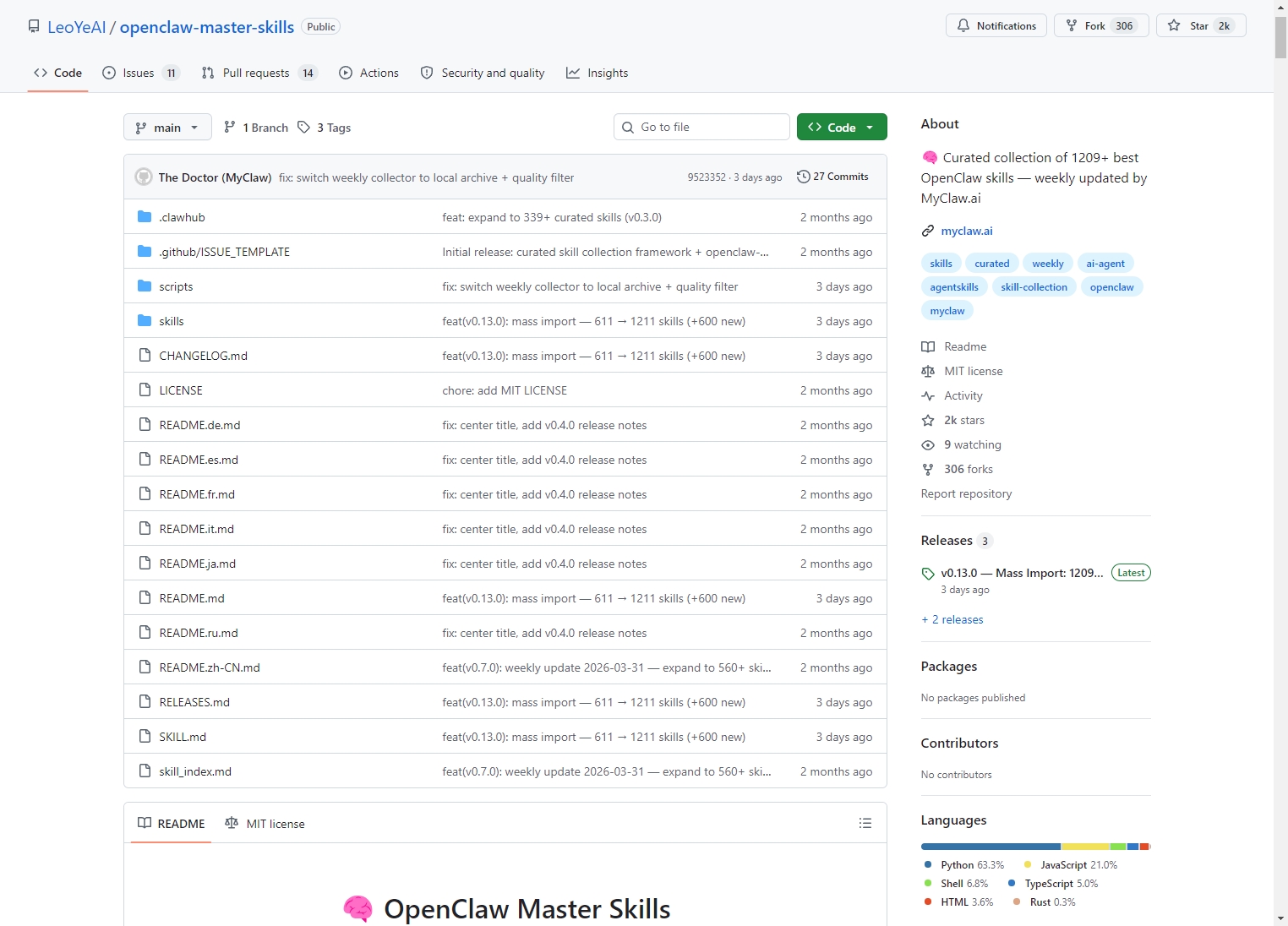Click the commit history clock icon
Image resolution: width=1288 pixels, height=926 pixels.
pos(803,177)
